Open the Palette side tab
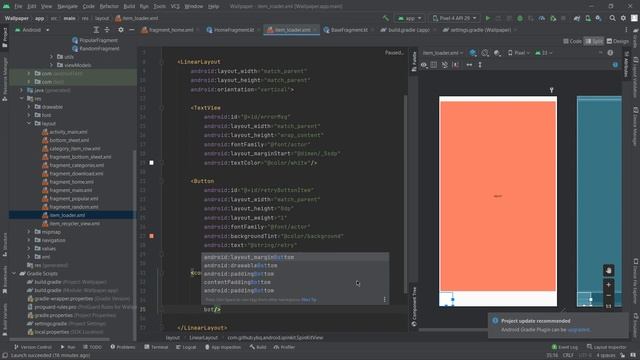640x360 pixels. point(414,61)
